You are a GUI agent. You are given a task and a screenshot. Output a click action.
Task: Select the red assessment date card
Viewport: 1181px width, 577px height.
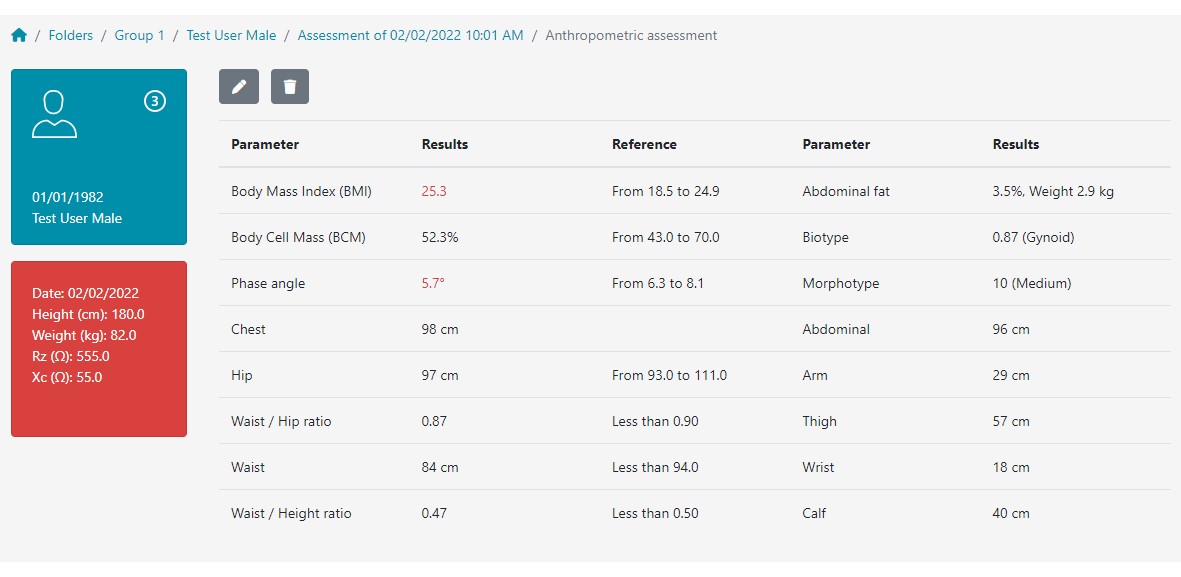click(x=99, y=349)
